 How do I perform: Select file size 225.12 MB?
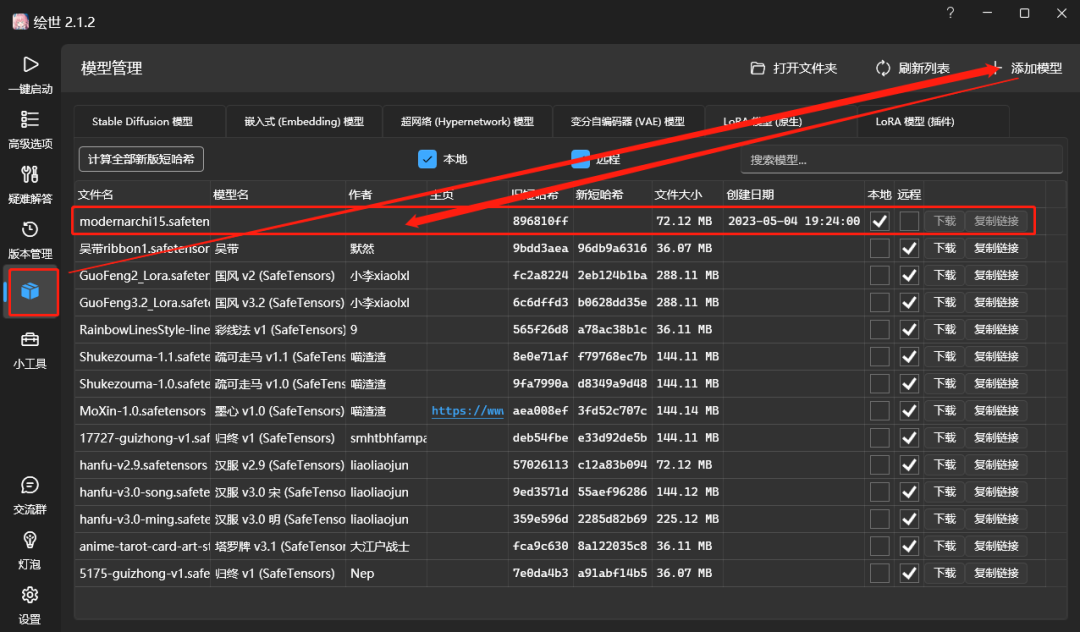687,519
